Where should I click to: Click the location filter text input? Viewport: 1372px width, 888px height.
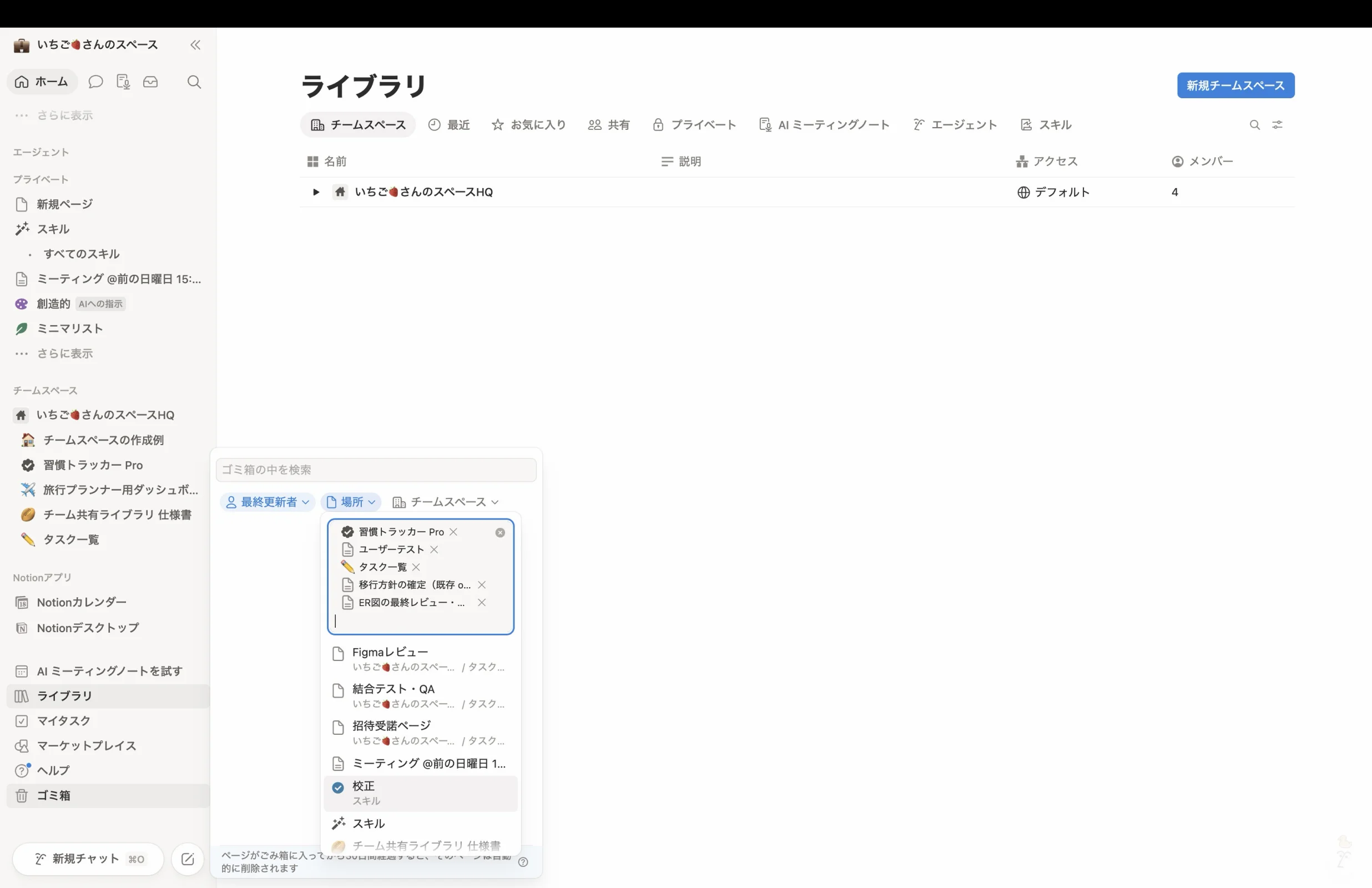click(421, 622)
